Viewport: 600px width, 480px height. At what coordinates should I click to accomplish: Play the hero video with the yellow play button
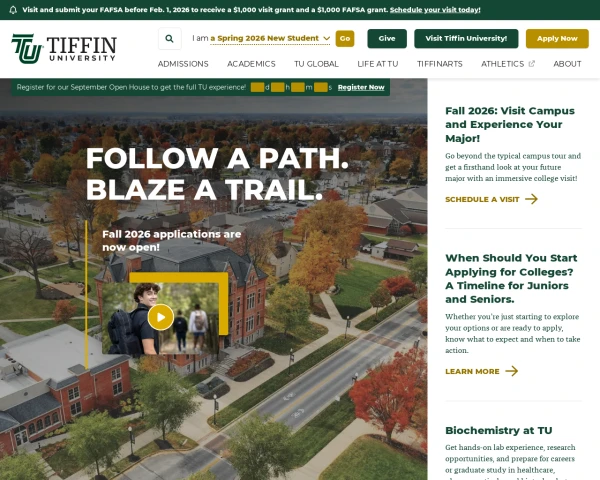[161, 317]
